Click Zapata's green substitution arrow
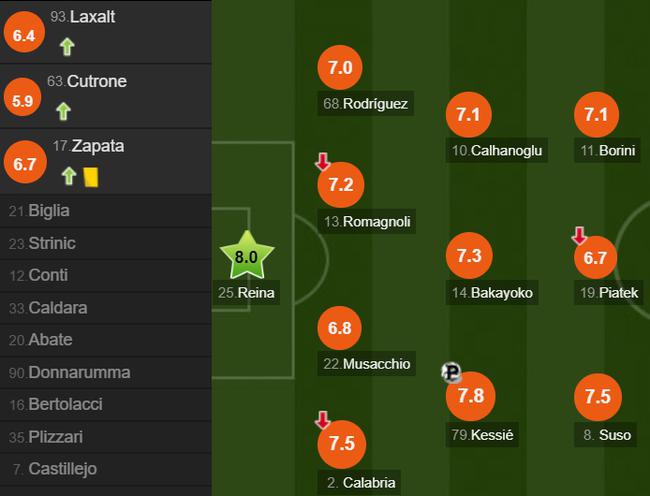 pos(69,177)
